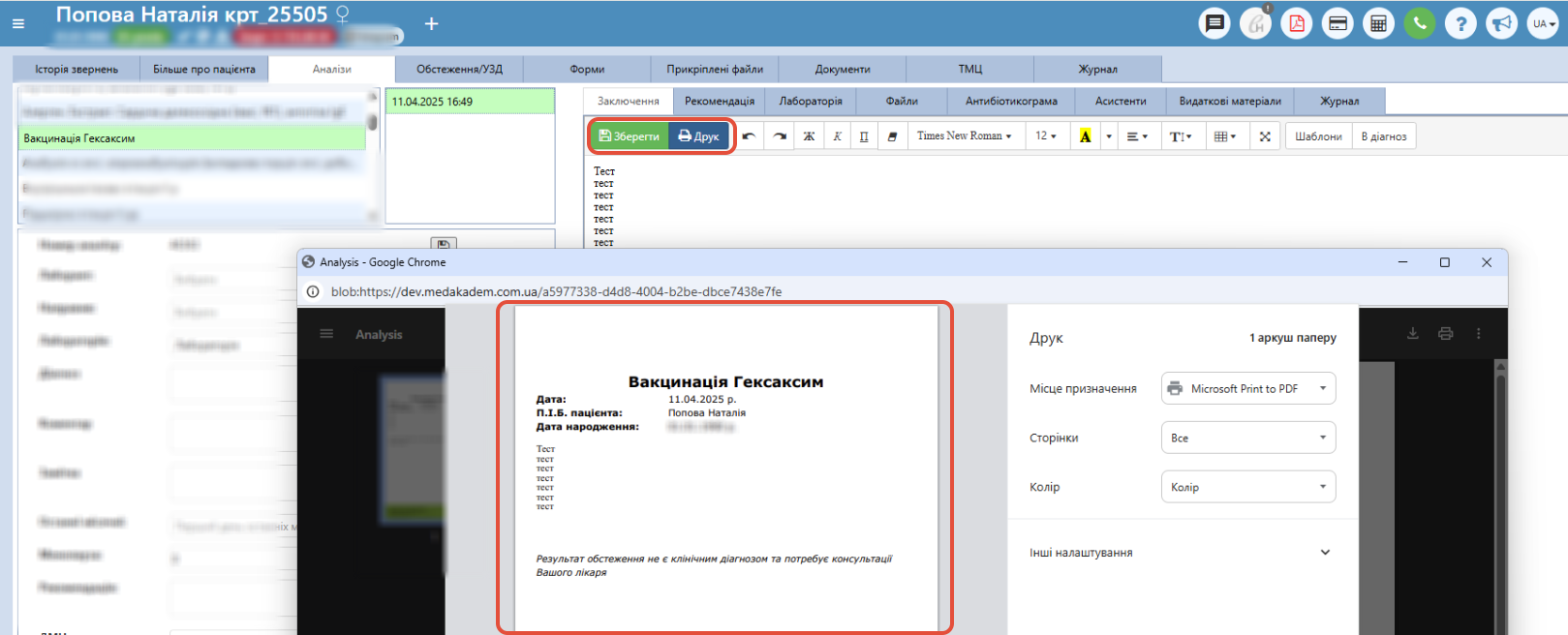Open font size 12 dropdown
This screenshot has width=1568, height=635.
tap(1046, 136)
